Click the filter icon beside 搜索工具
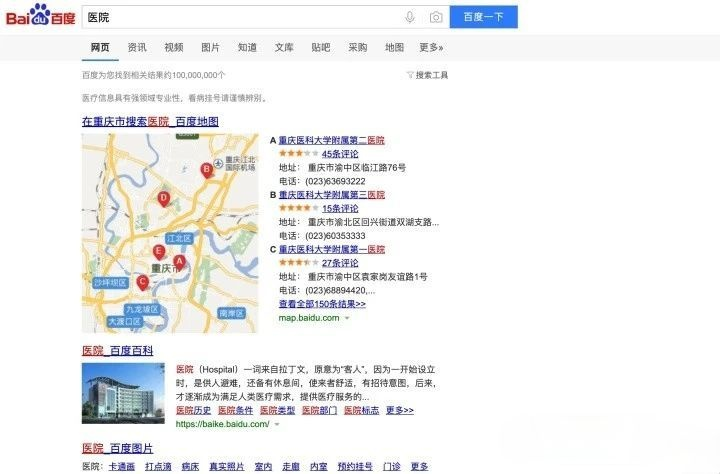The width and height of the screenshot is (720, 474). pyautogui.click(x=410, y=75)
